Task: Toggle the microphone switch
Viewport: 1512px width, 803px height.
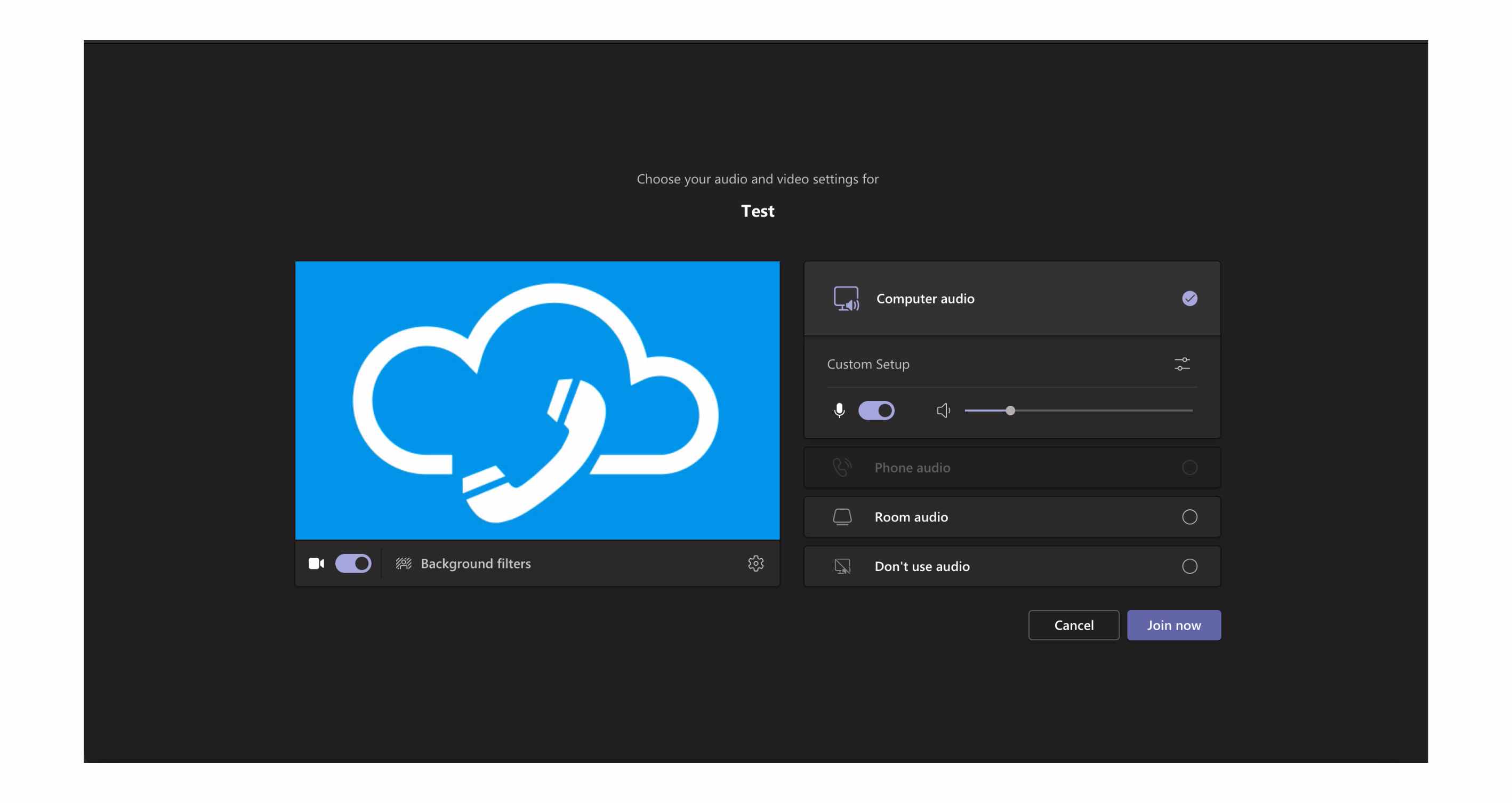Action: [x=876, y=411]
